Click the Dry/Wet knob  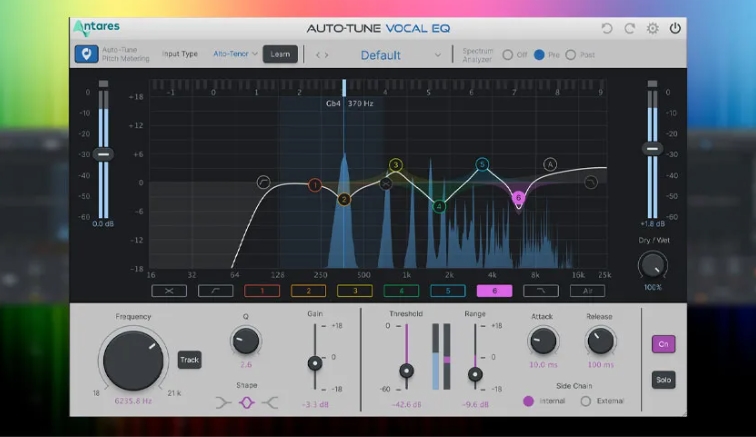click(652, 266)
